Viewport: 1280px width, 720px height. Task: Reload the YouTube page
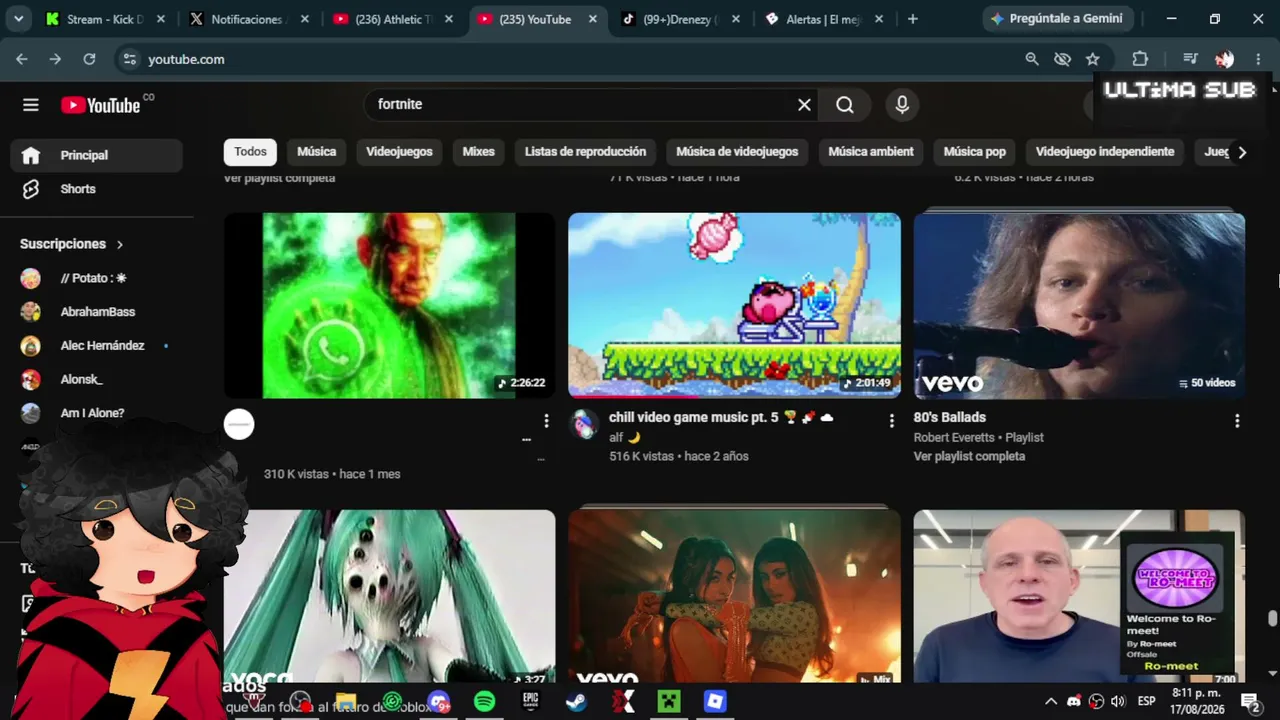[x=89, y=59]
